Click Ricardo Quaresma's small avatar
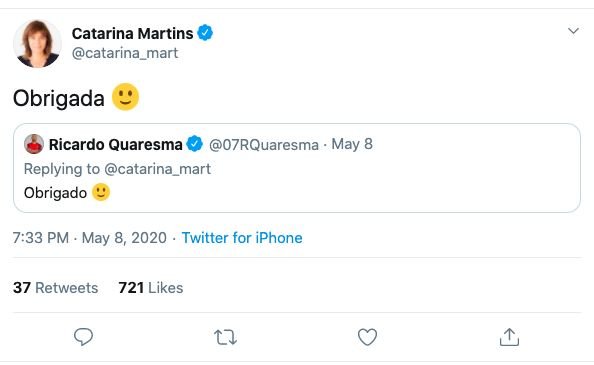Screen dimensions: 594x365 pos(33,144)
